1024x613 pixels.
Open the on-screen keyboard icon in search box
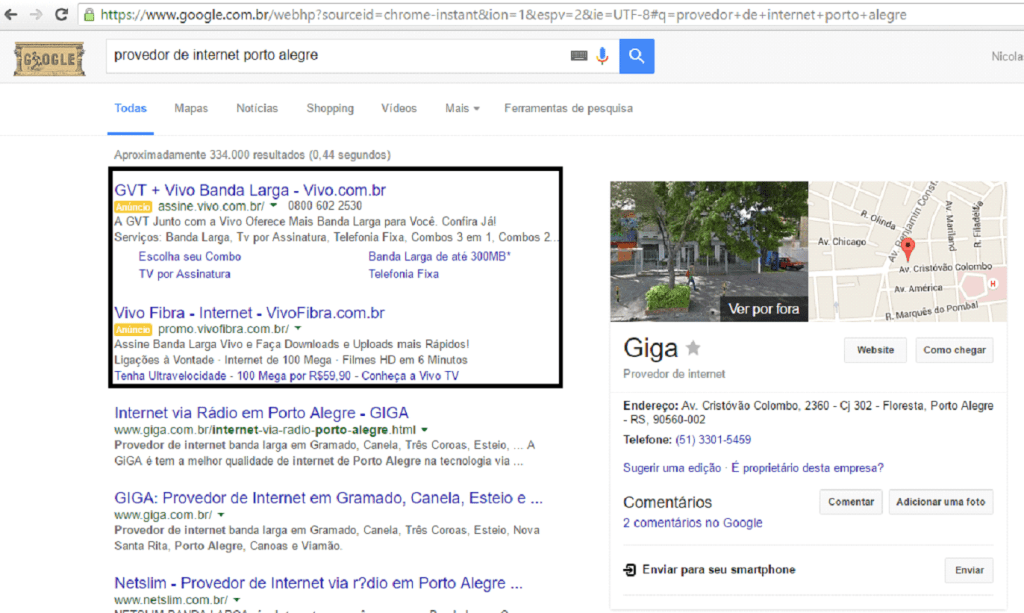coord(579,55)
